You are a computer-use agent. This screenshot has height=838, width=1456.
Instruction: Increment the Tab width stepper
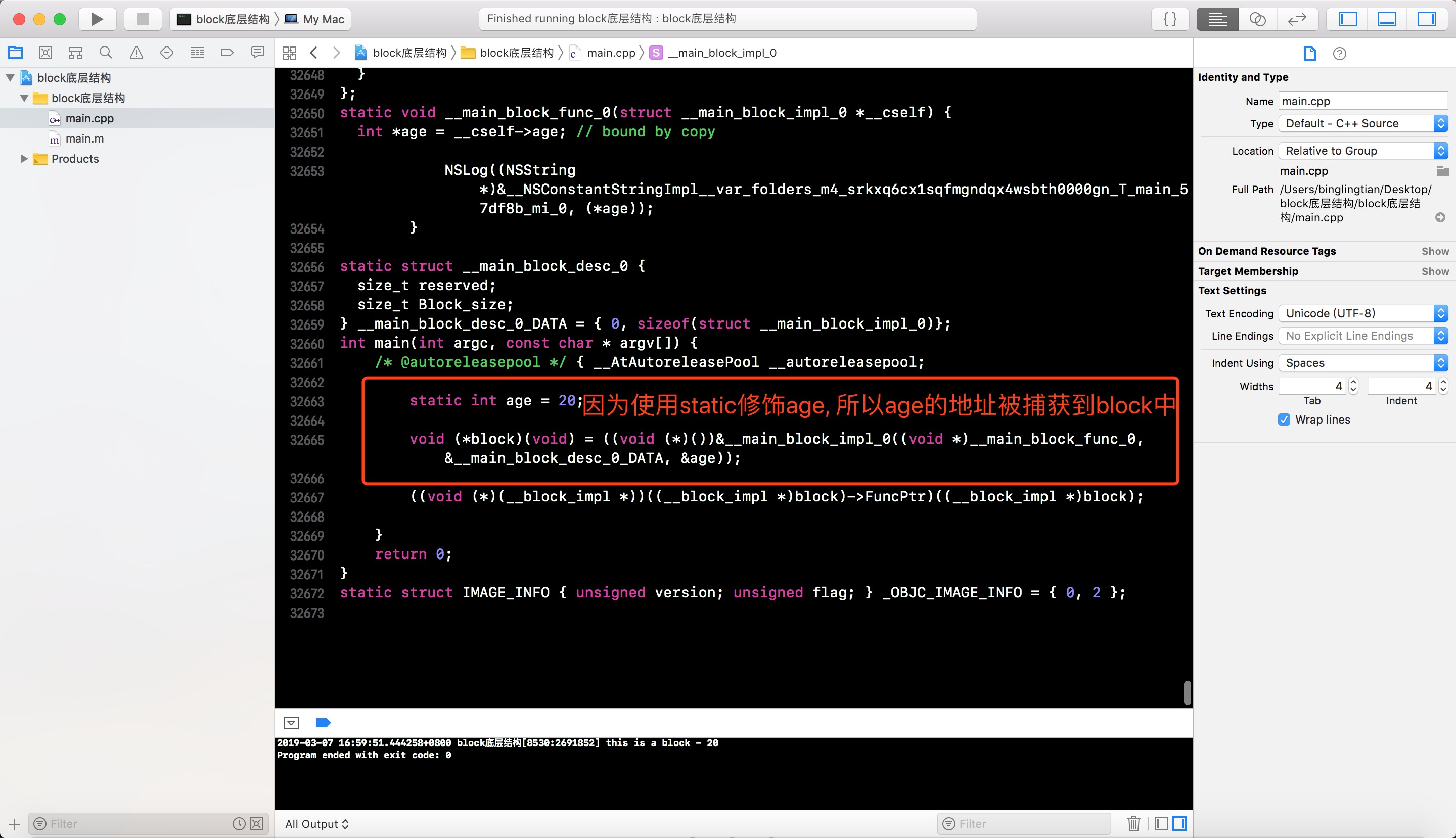[x=1353, y=382]
